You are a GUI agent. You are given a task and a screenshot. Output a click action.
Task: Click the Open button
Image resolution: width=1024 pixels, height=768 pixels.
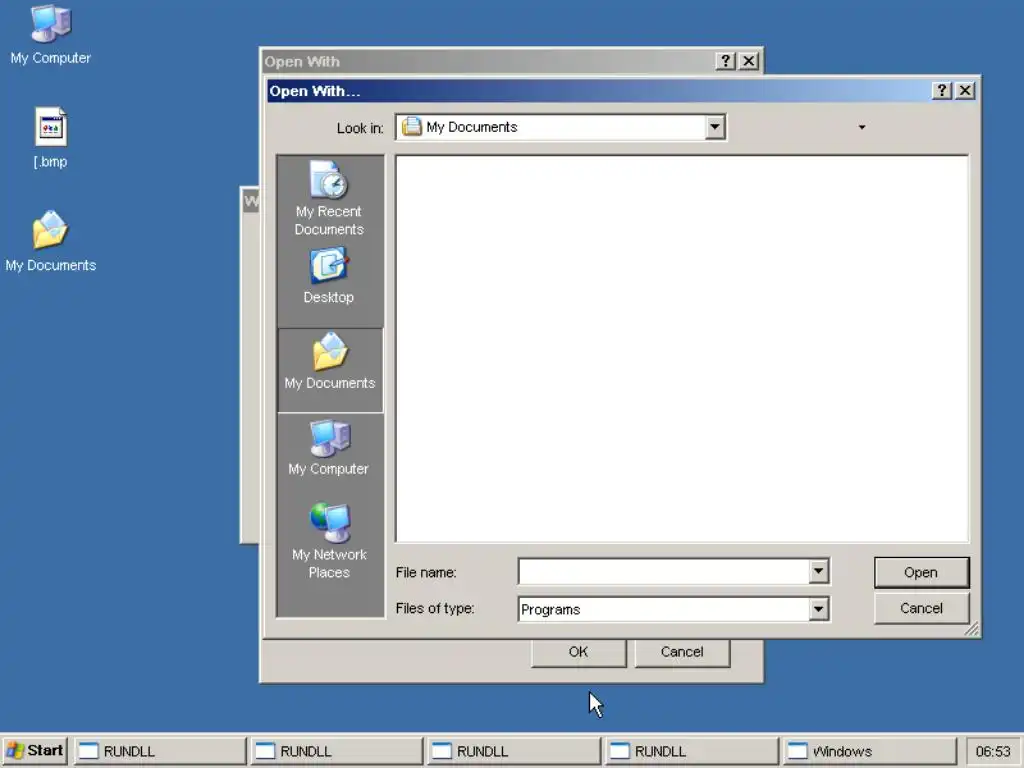(921, 572)
